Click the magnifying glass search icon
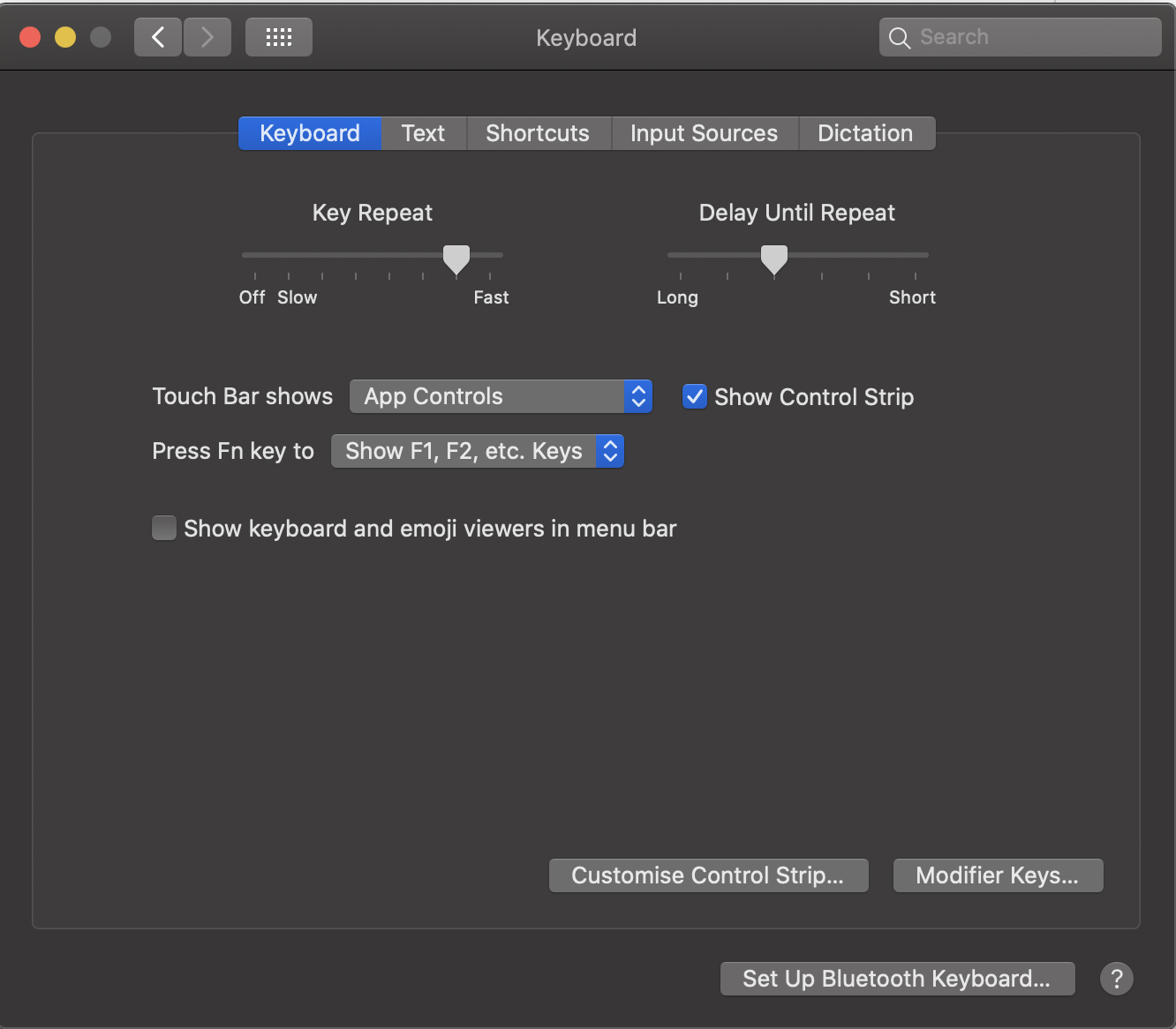This screenshot has height=1029, width=1176. click(900, 38)
